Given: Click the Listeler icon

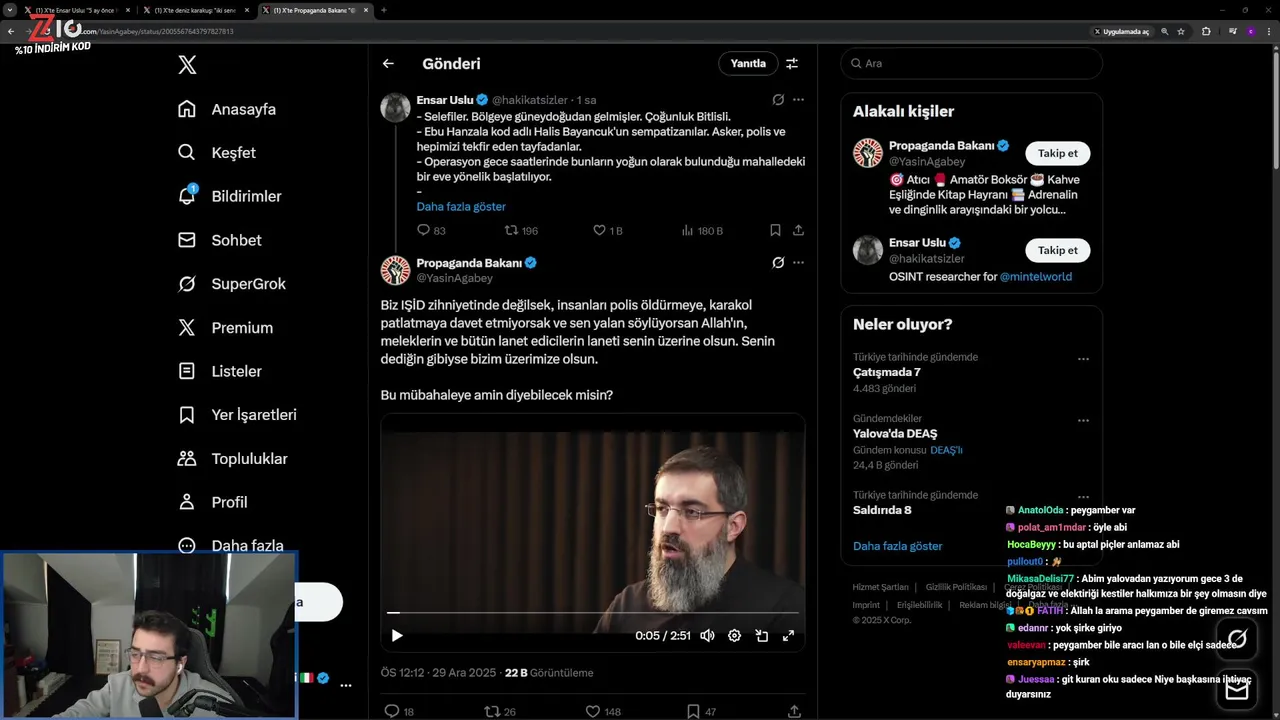Looking at the screenshot, I should point(187,371).
